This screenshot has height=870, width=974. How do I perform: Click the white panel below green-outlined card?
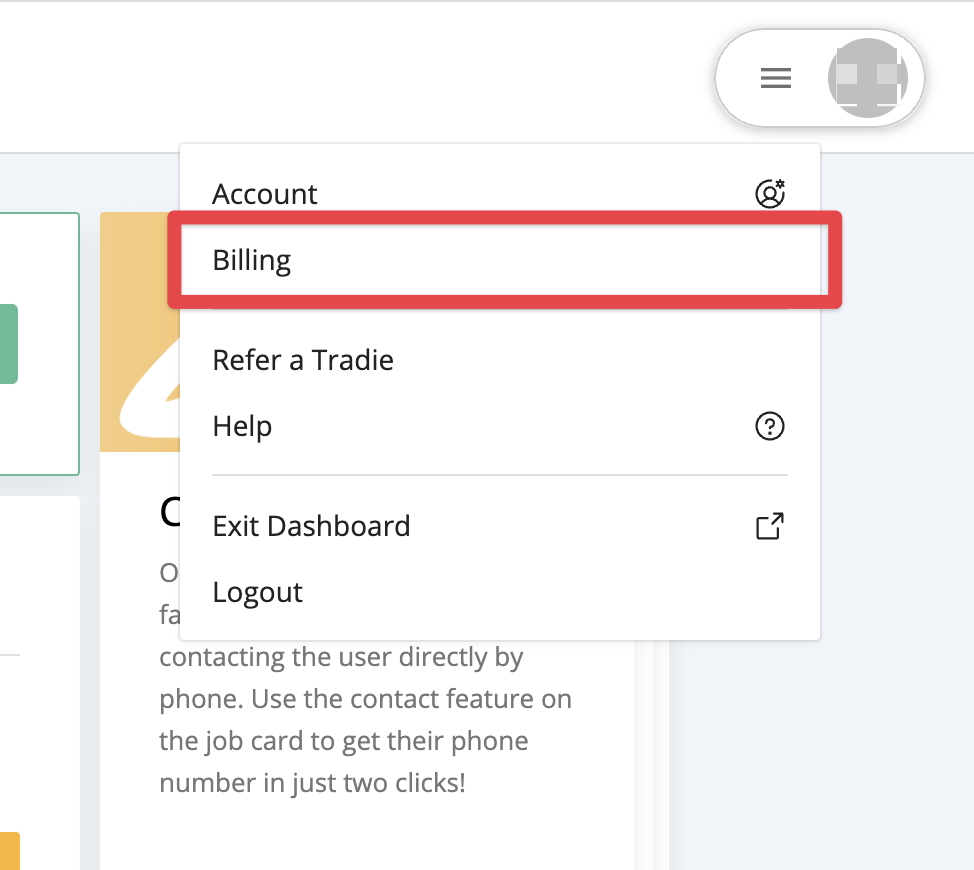(x=40, y=700)
